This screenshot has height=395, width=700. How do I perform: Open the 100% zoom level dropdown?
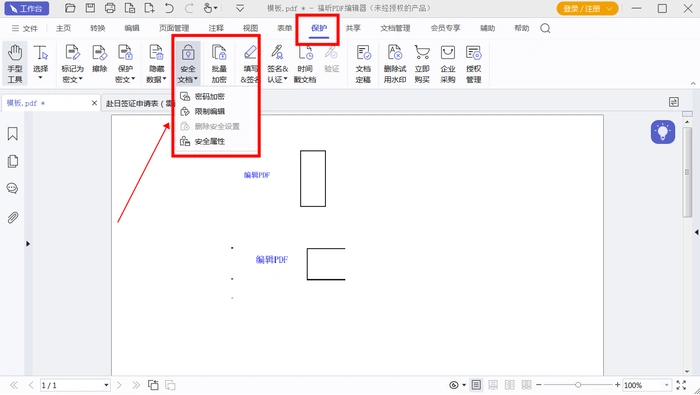click(x=667, y=385)
